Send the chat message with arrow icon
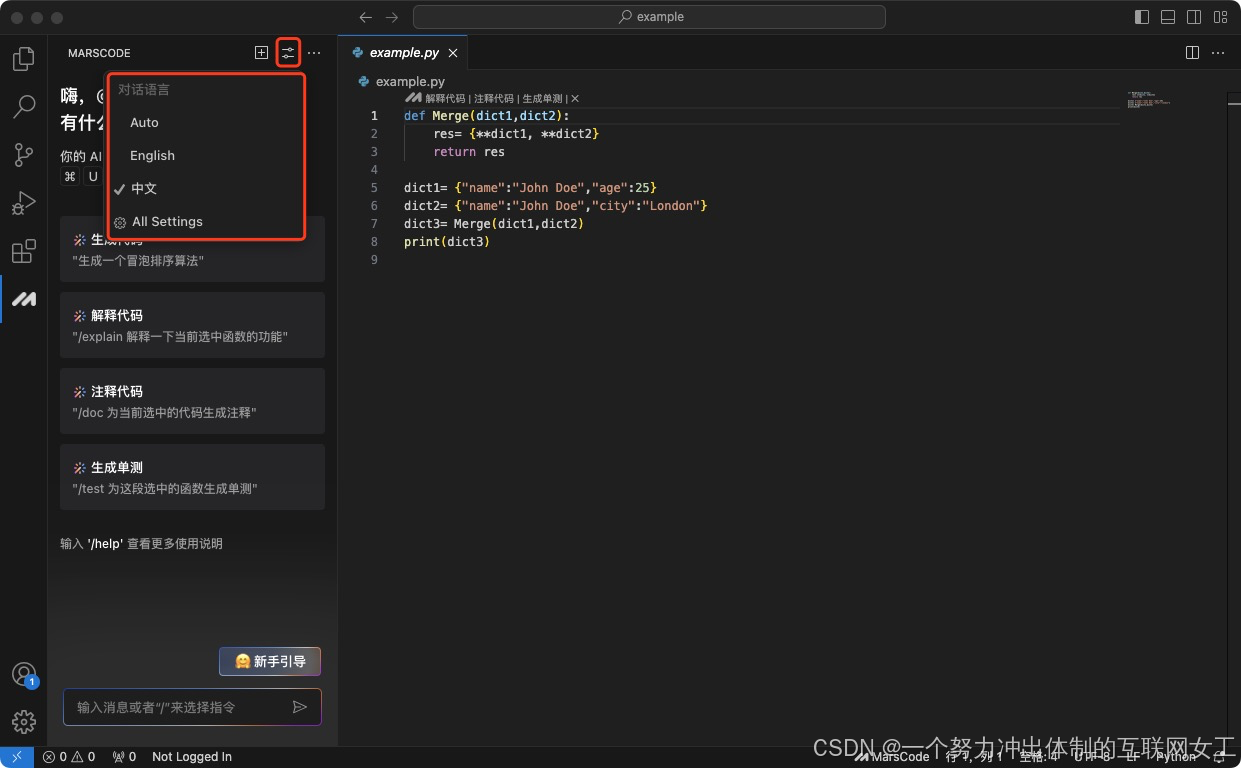The height and width of the screenshot is (768, 1241). pos(299,707)
